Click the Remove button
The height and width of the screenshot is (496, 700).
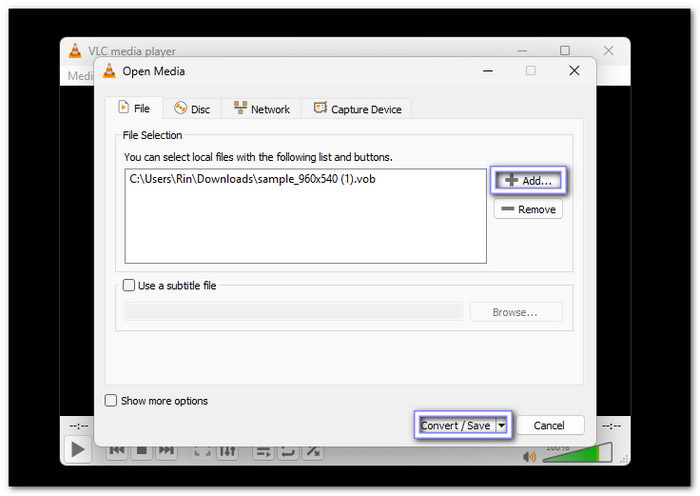(528, 209)
